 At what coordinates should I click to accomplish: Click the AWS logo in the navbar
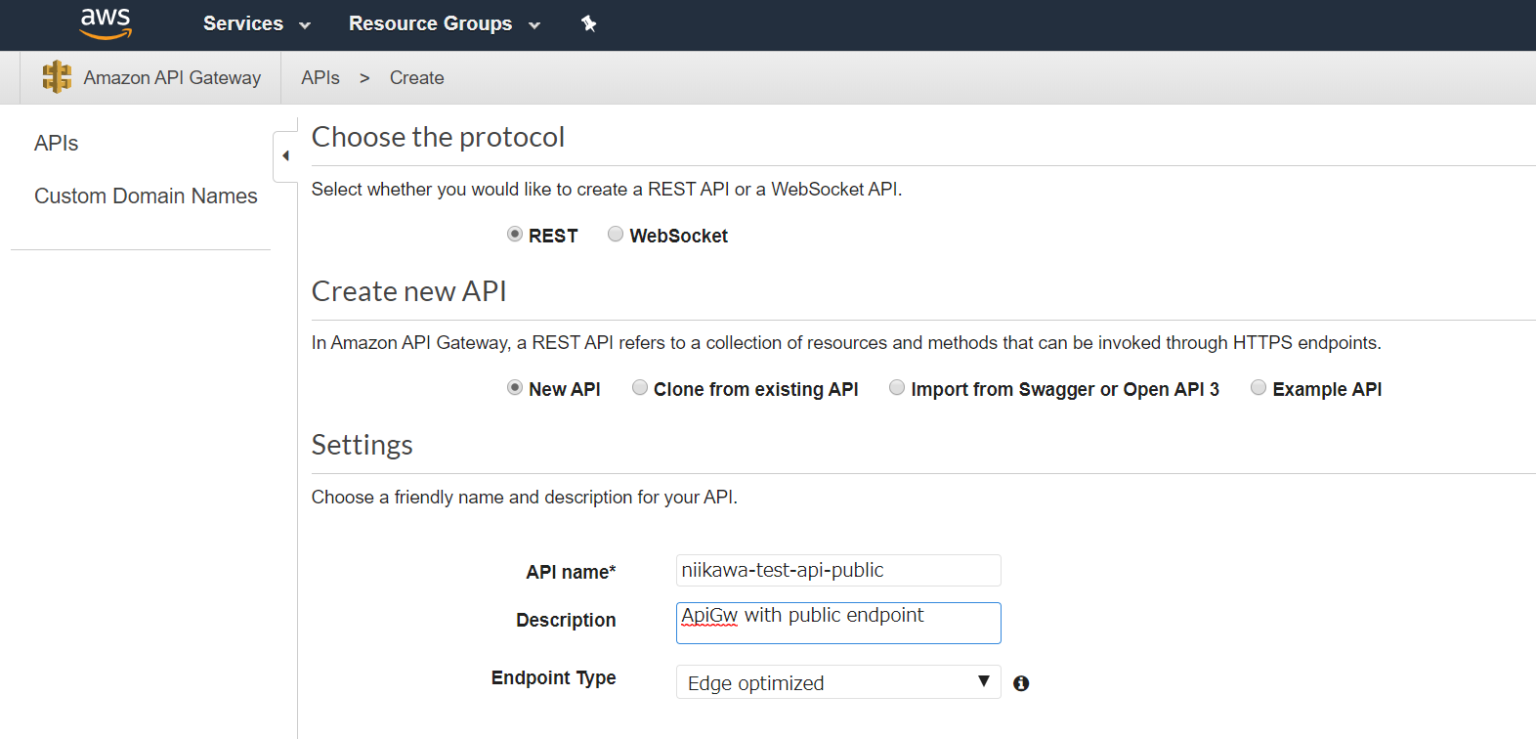click(x=104, y=22)
